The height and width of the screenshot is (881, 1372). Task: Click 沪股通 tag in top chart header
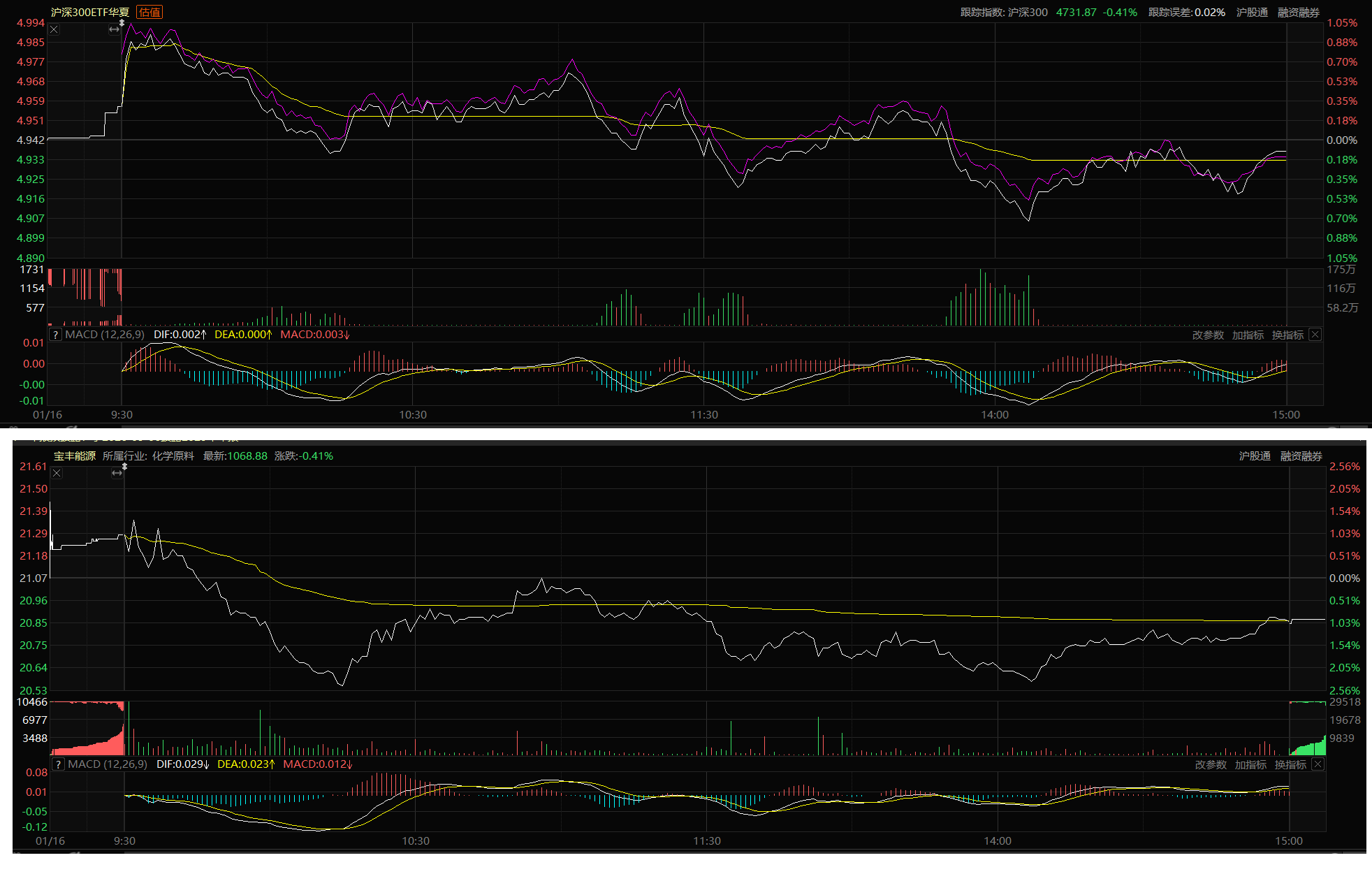tap(1252, 12)
